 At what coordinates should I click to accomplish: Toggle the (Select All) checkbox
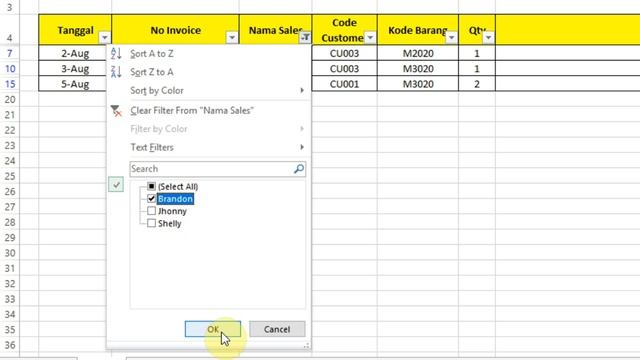coord(151,187)
